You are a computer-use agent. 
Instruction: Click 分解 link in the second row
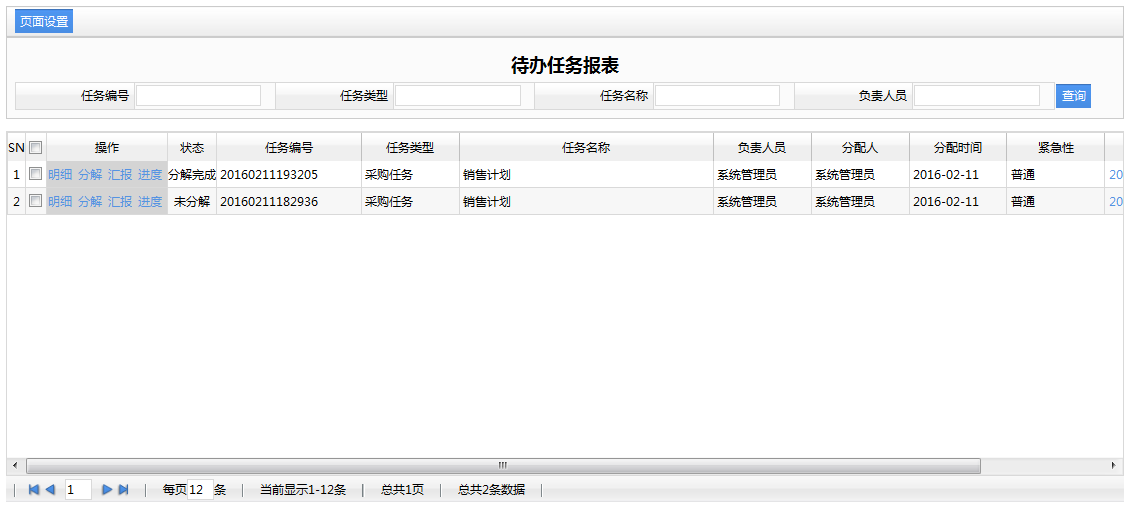point(90,201)
